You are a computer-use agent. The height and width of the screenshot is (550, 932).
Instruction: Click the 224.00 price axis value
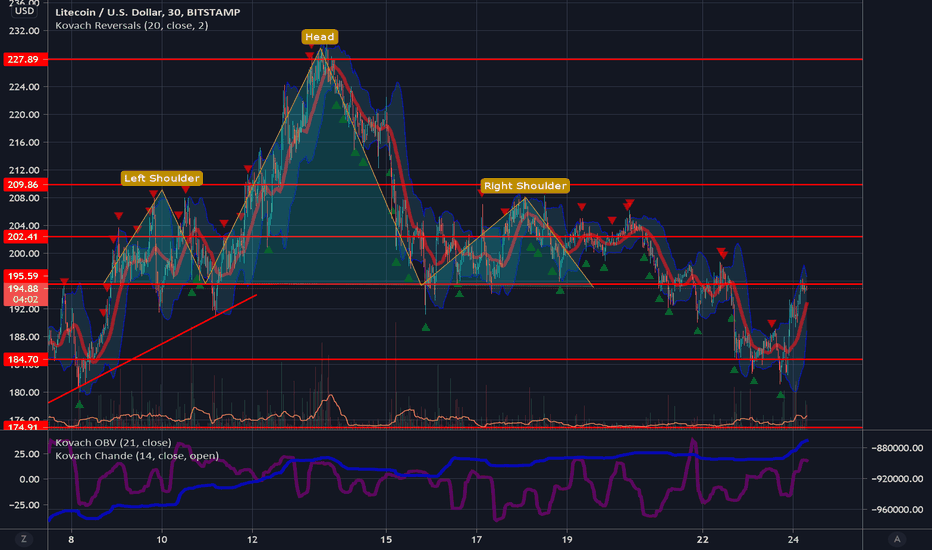(24, 87)
